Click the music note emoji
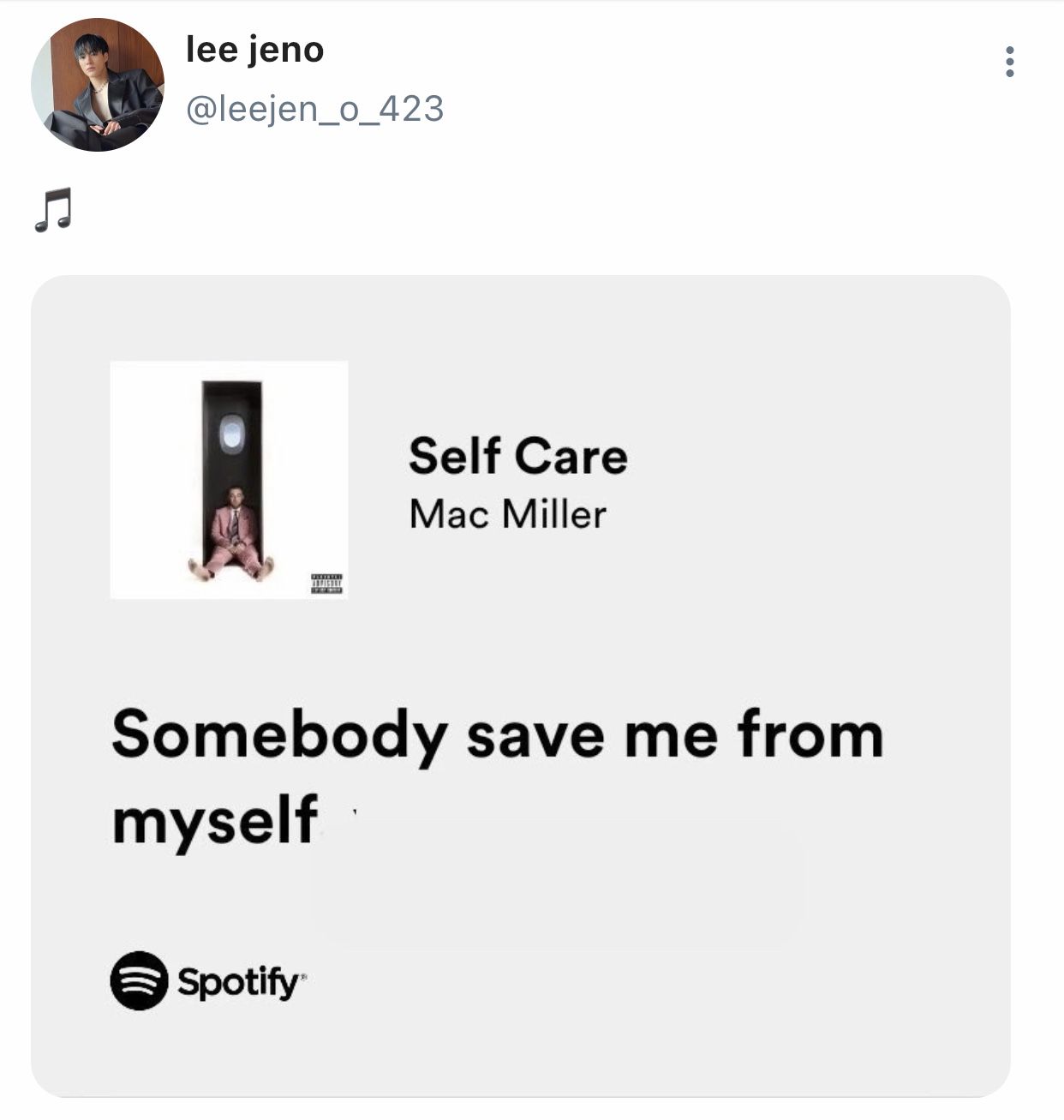This screenshot has width=1064, height=1120. coord(53,210)
